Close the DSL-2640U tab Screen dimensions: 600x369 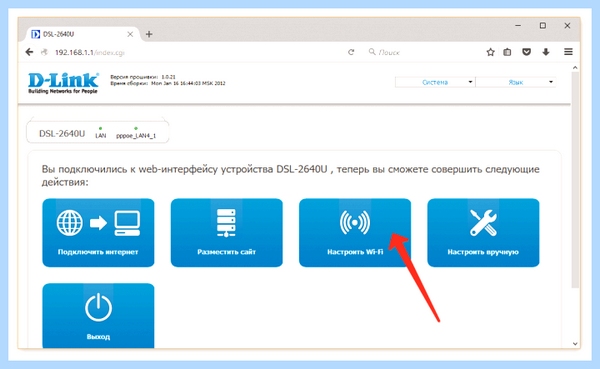[130, 34]
